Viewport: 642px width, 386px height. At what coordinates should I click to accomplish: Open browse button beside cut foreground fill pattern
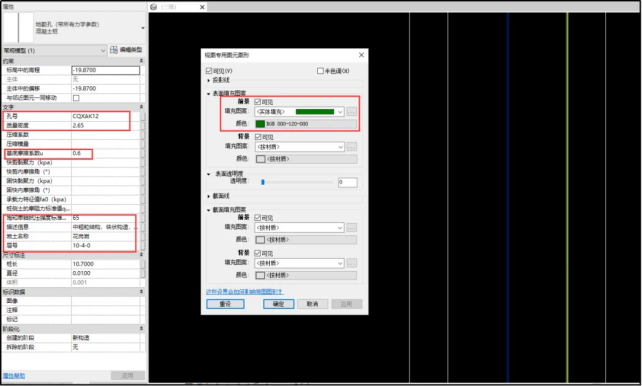[351, 228]
